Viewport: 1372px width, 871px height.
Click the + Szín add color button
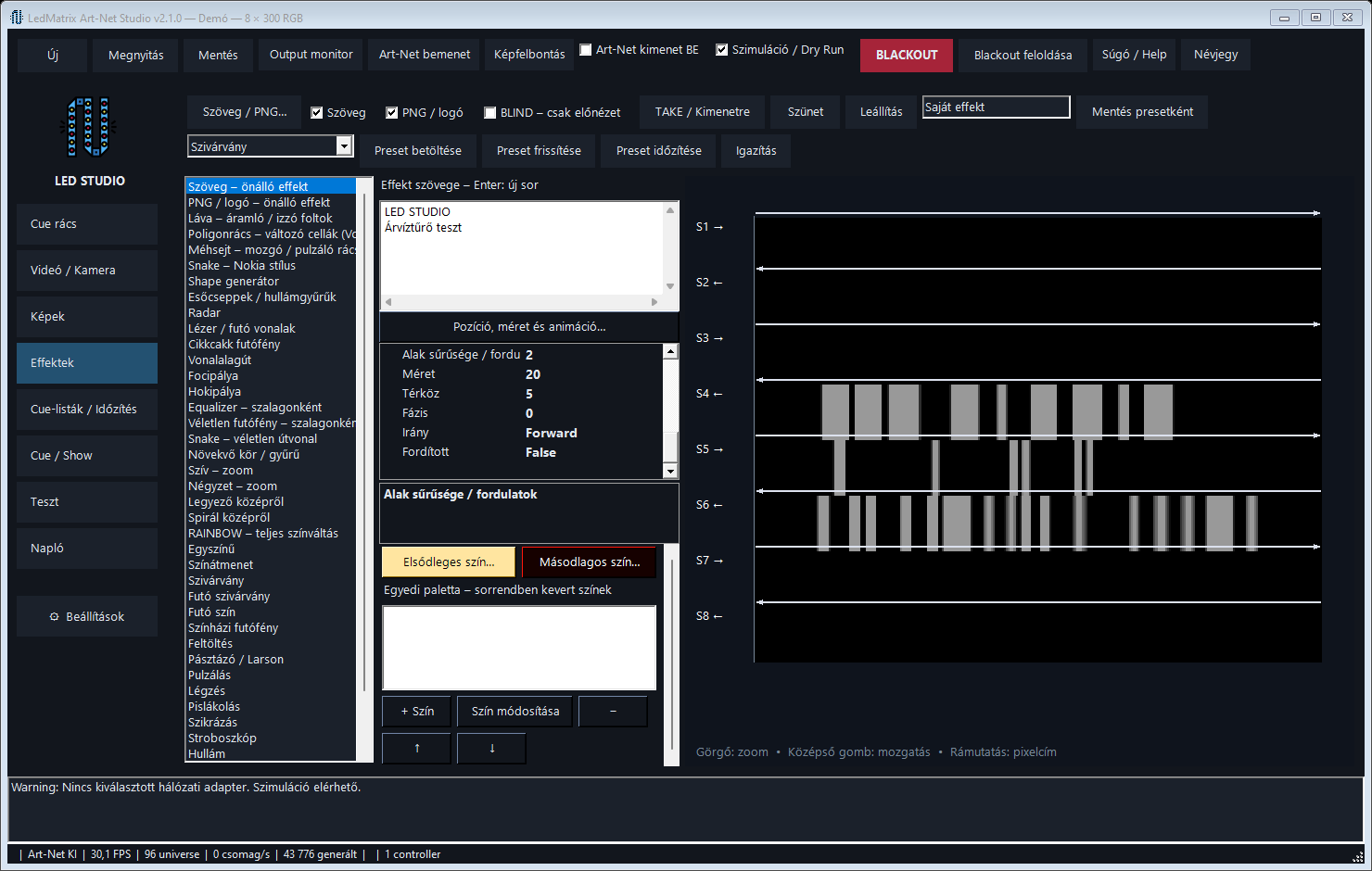417,712
